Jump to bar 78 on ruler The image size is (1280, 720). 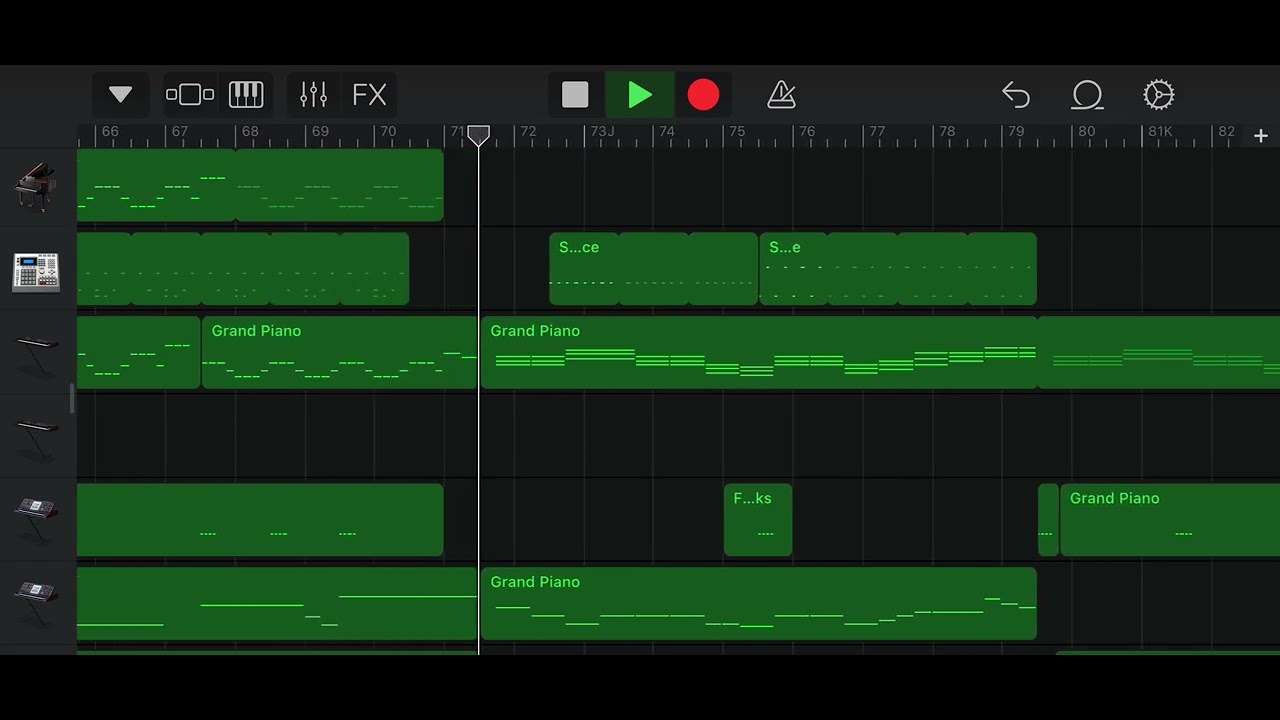(947, 132)
